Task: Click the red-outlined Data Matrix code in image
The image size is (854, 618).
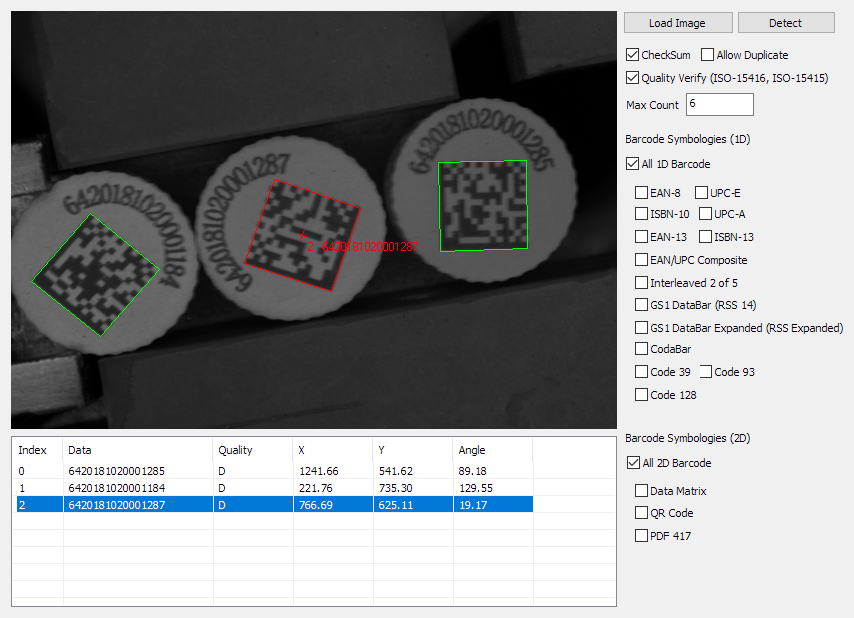Action: (x=302, y=235)
